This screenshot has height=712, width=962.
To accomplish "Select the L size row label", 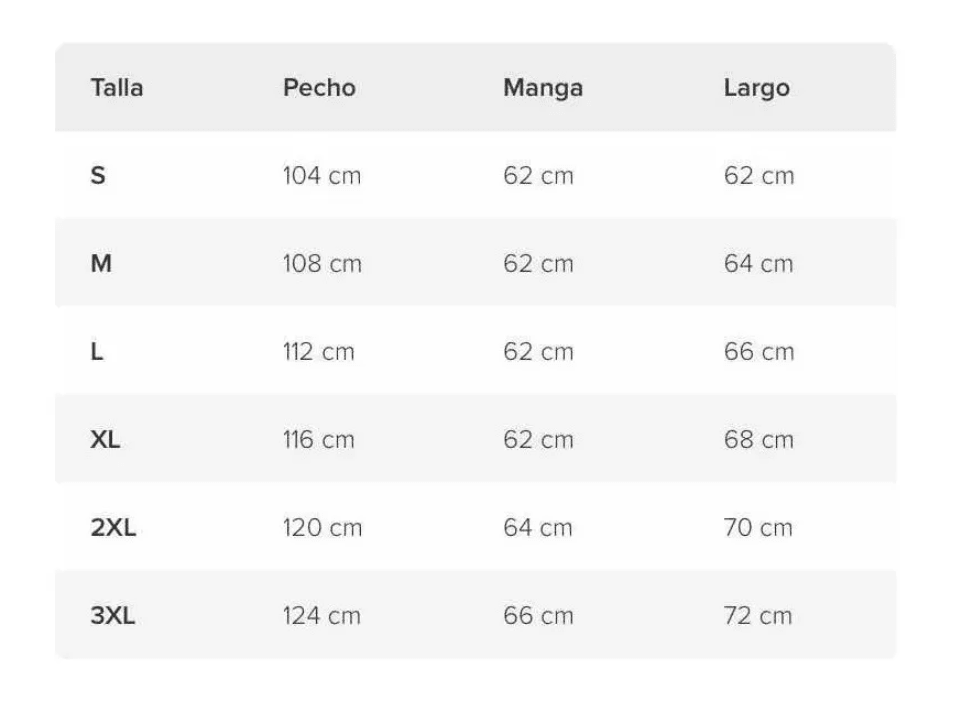I will click(97, 352).
